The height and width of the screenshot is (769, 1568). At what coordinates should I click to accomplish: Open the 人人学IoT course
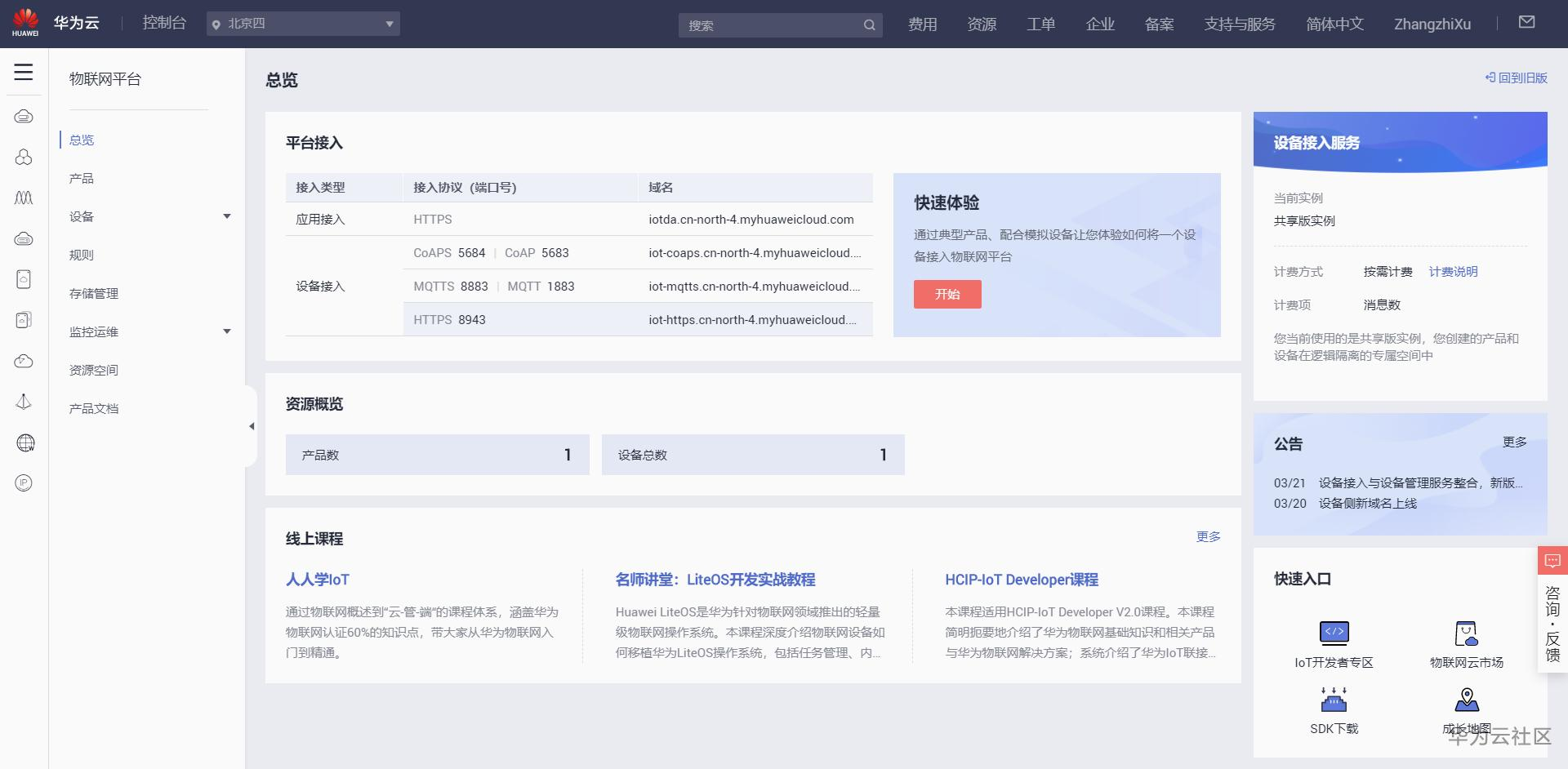[x=318, y=580]
